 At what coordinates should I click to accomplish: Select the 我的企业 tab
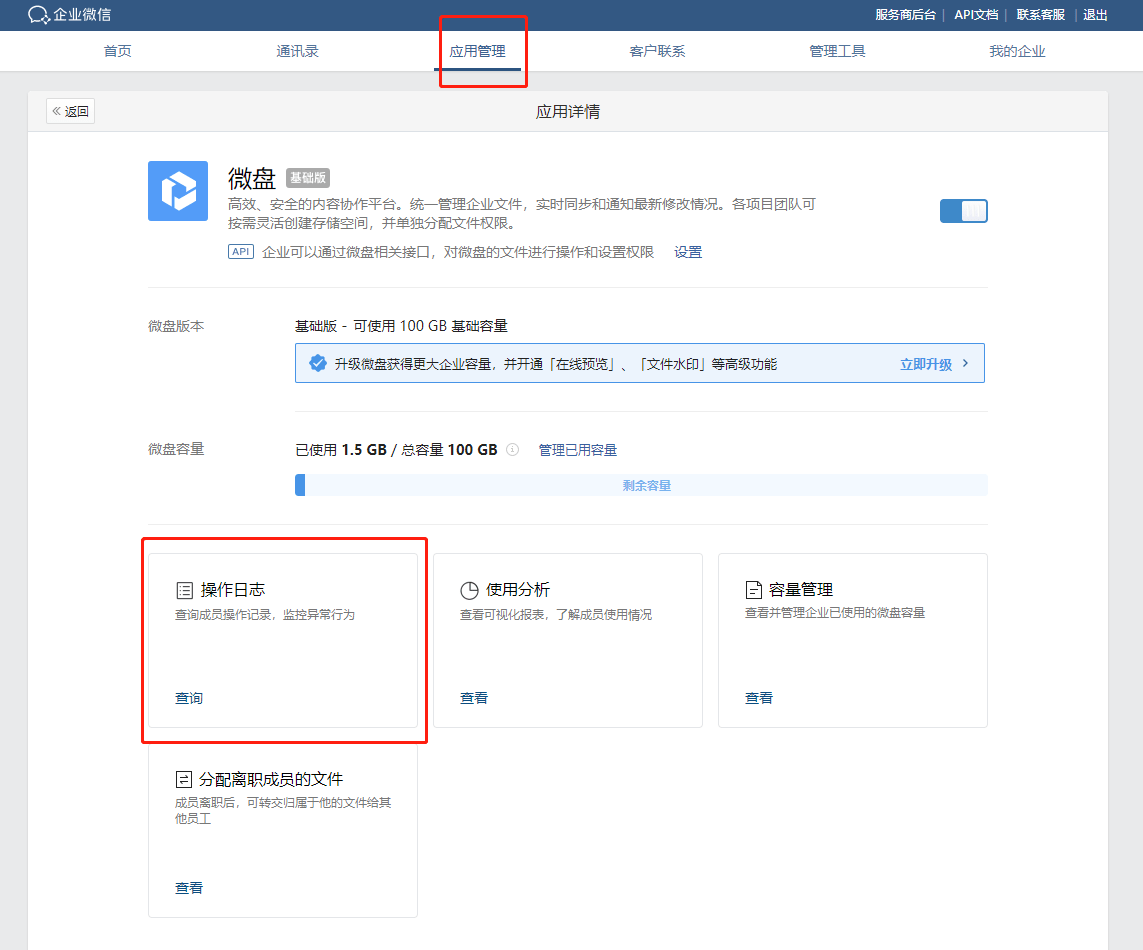[x=1017, y=50]
